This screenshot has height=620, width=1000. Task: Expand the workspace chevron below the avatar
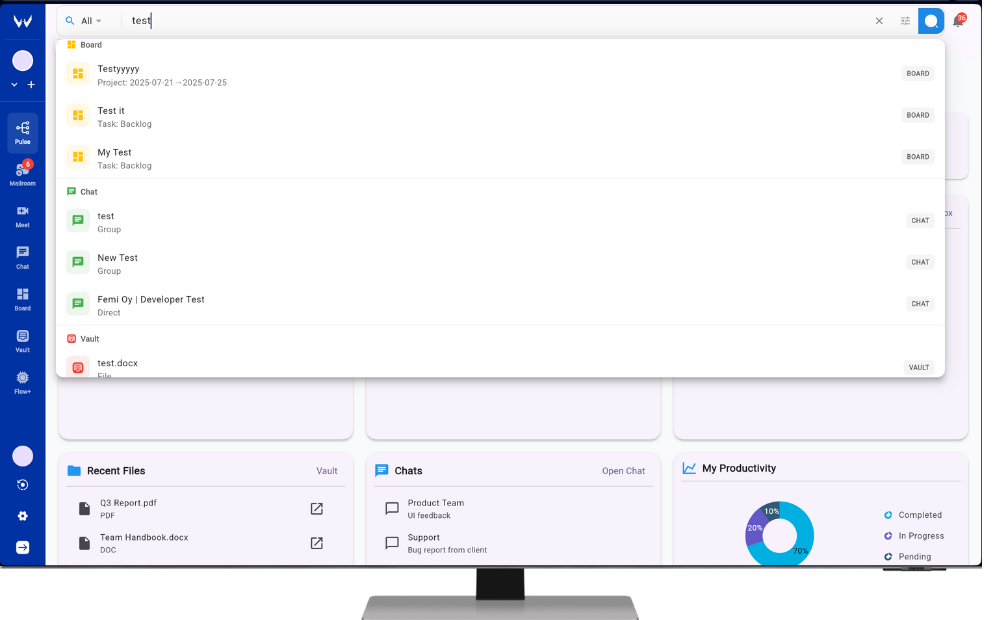(14, 85)
